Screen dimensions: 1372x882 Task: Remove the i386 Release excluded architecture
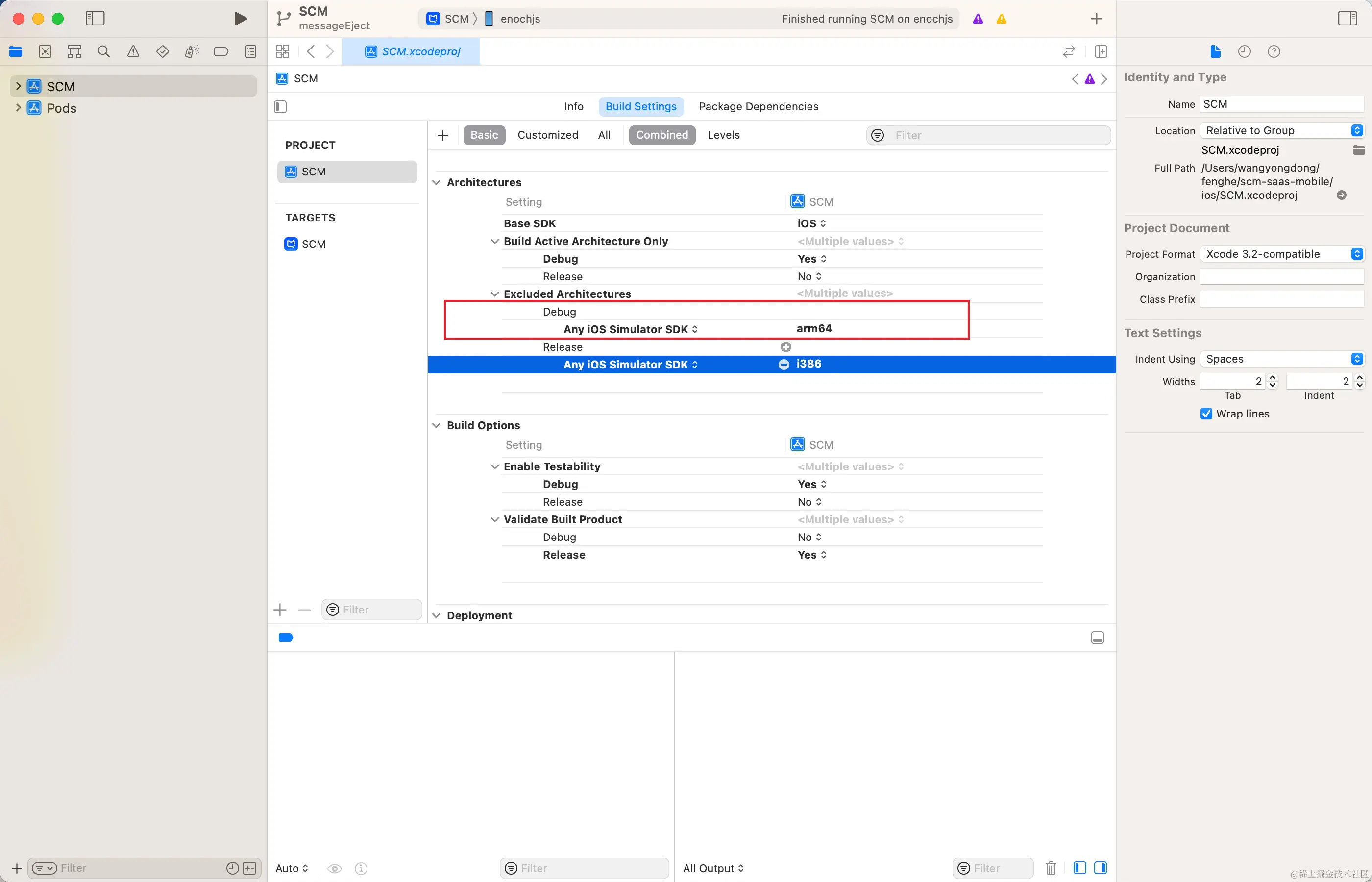tap(784, 364)
